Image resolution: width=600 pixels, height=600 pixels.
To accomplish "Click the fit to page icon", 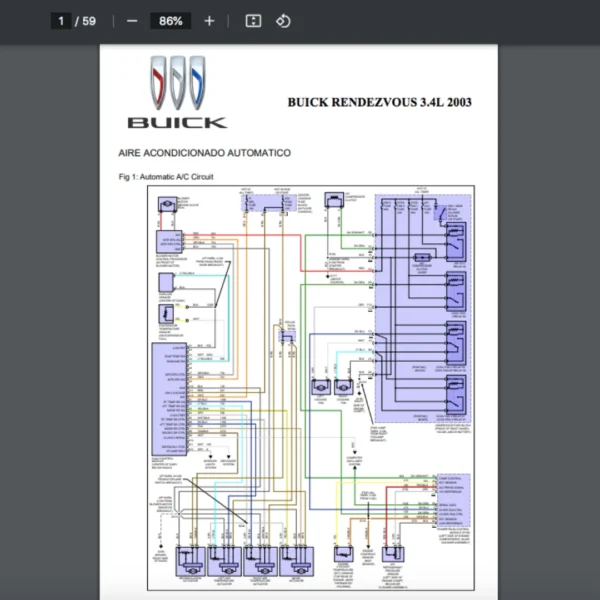I will pos(253,21).
